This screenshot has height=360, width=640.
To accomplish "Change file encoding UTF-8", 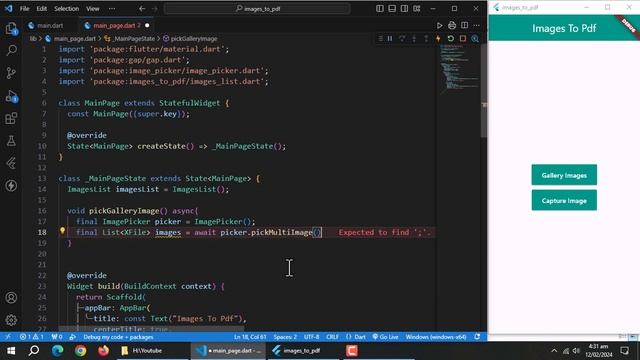I will 311,337.
